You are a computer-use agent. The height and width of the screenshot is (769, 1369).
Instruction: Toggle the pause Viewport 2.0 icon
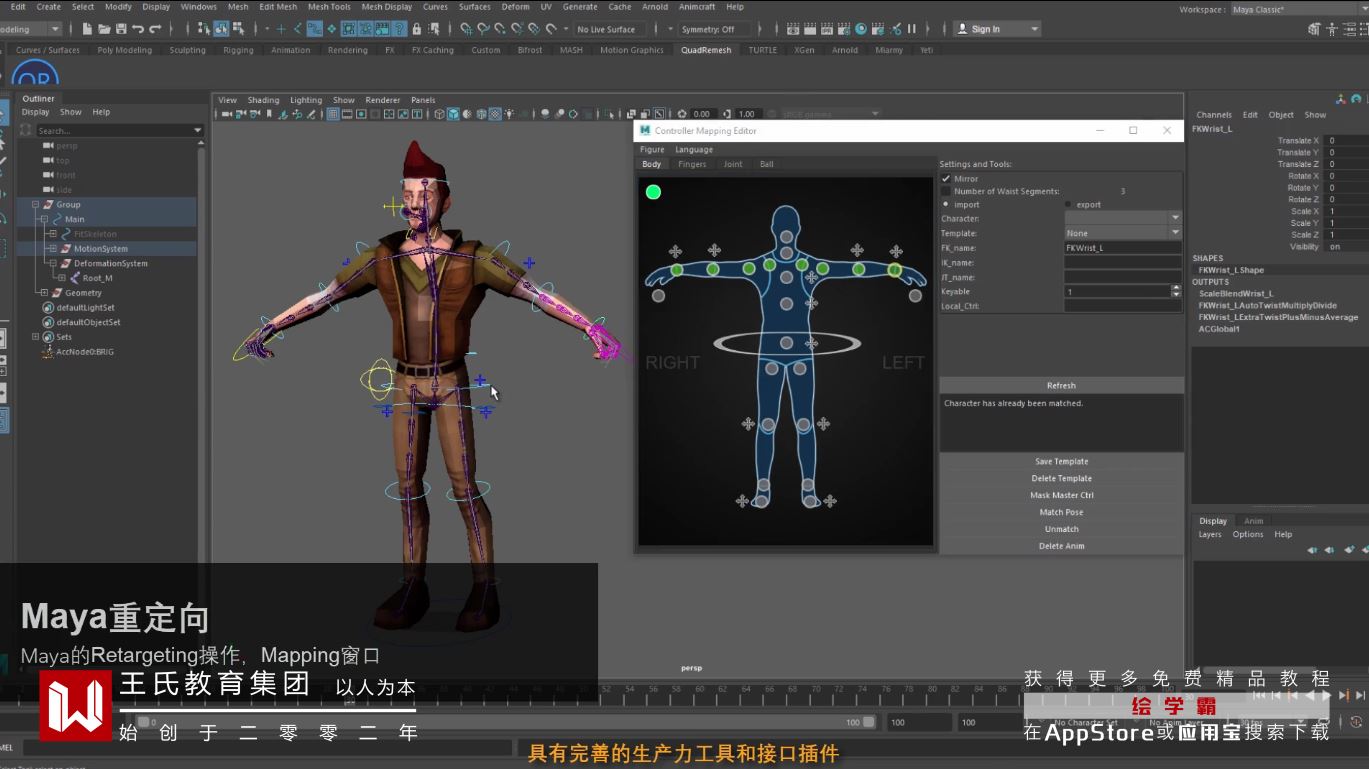click(x=911, y=29)
